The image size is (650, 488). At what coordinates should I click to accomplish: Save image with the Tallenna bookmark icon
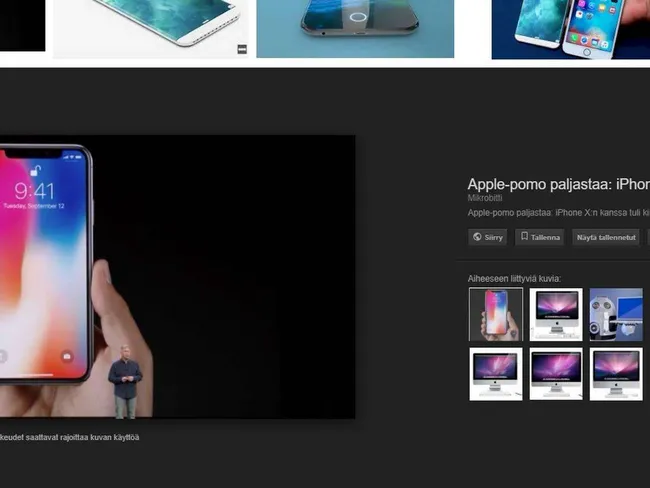(539, 237)
